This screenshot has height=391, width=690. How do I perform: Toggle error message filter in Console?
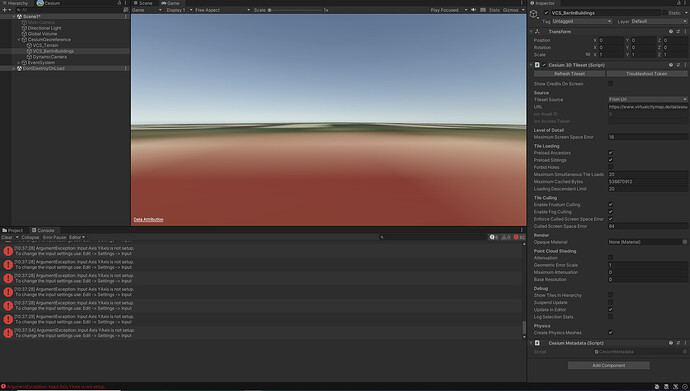click(x=519, y=237)
